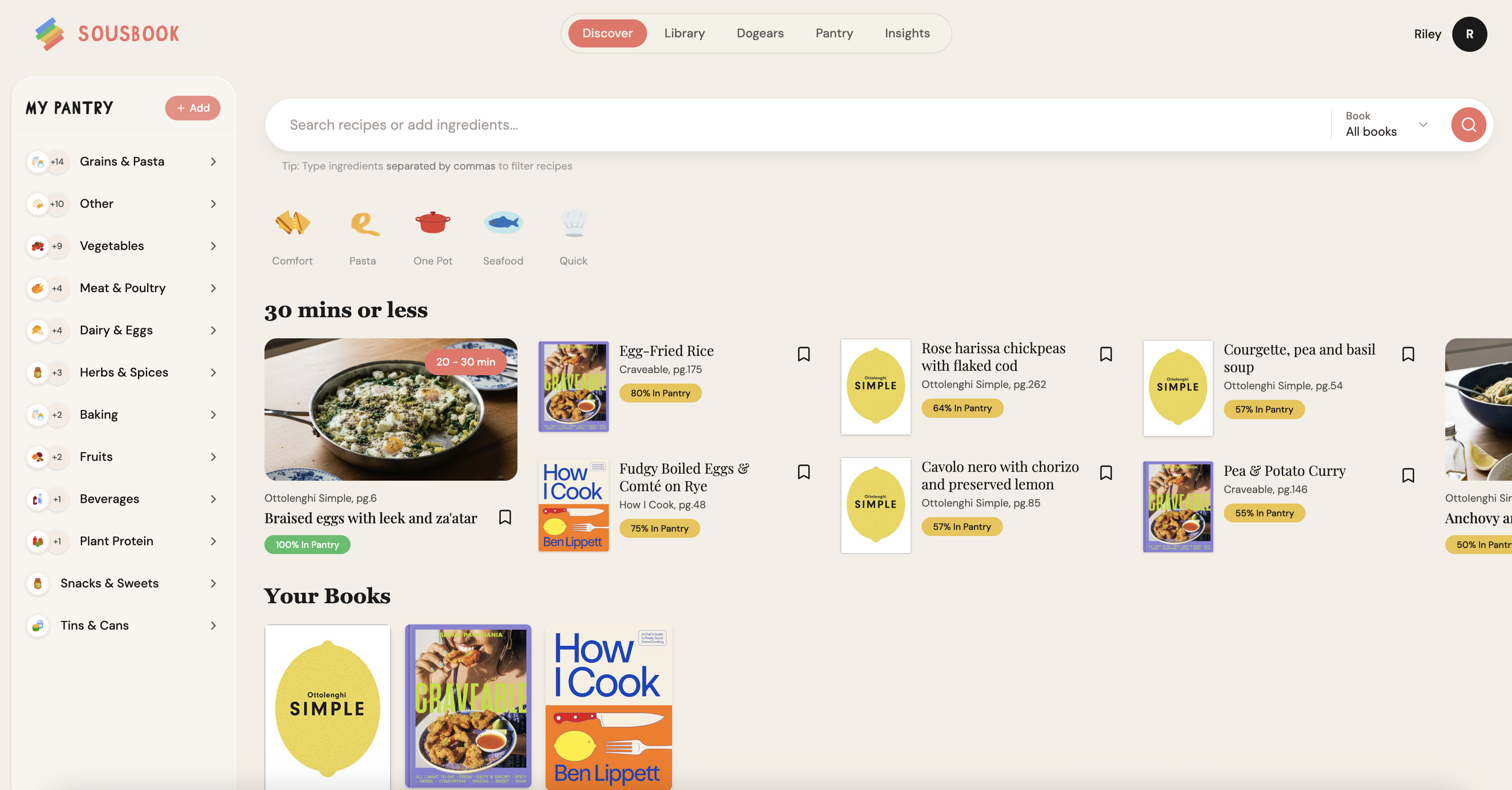Click the Grains & Pasta category icon
This screenshot has height=790, width=1512.
38,161
